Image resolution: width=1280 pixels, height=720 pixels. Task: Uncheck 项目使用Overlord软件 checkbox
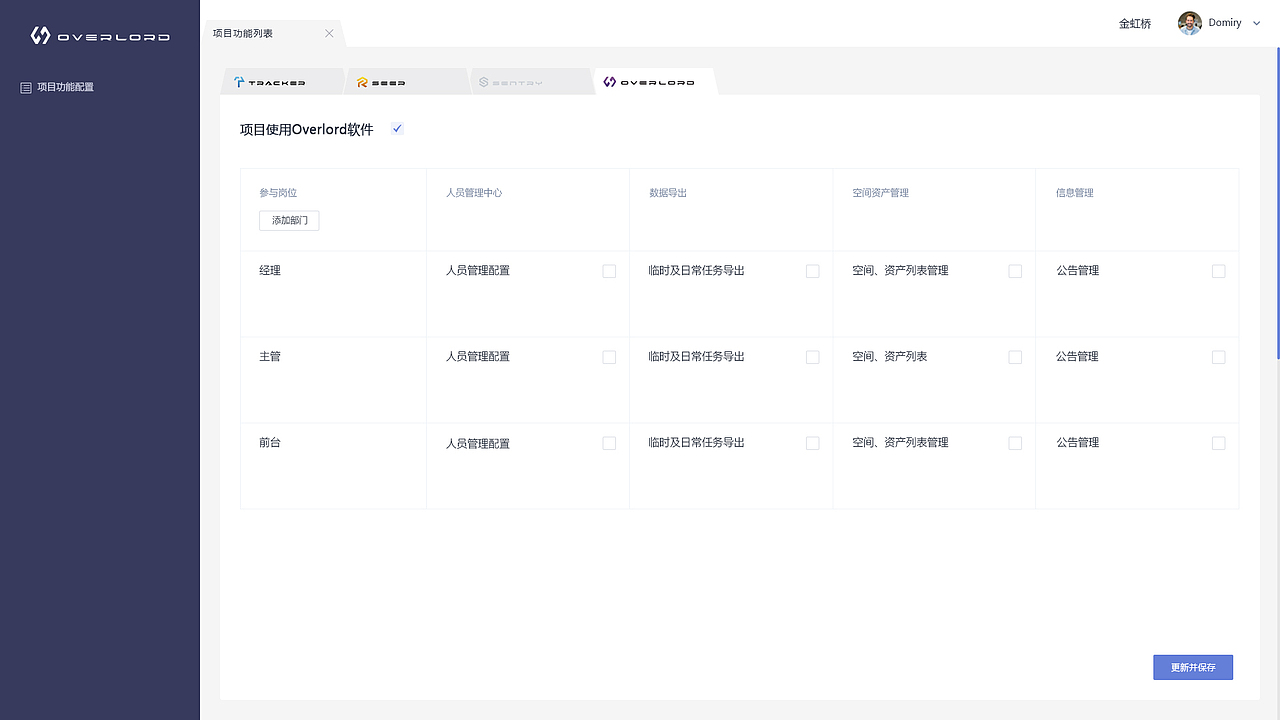point(397,128)
